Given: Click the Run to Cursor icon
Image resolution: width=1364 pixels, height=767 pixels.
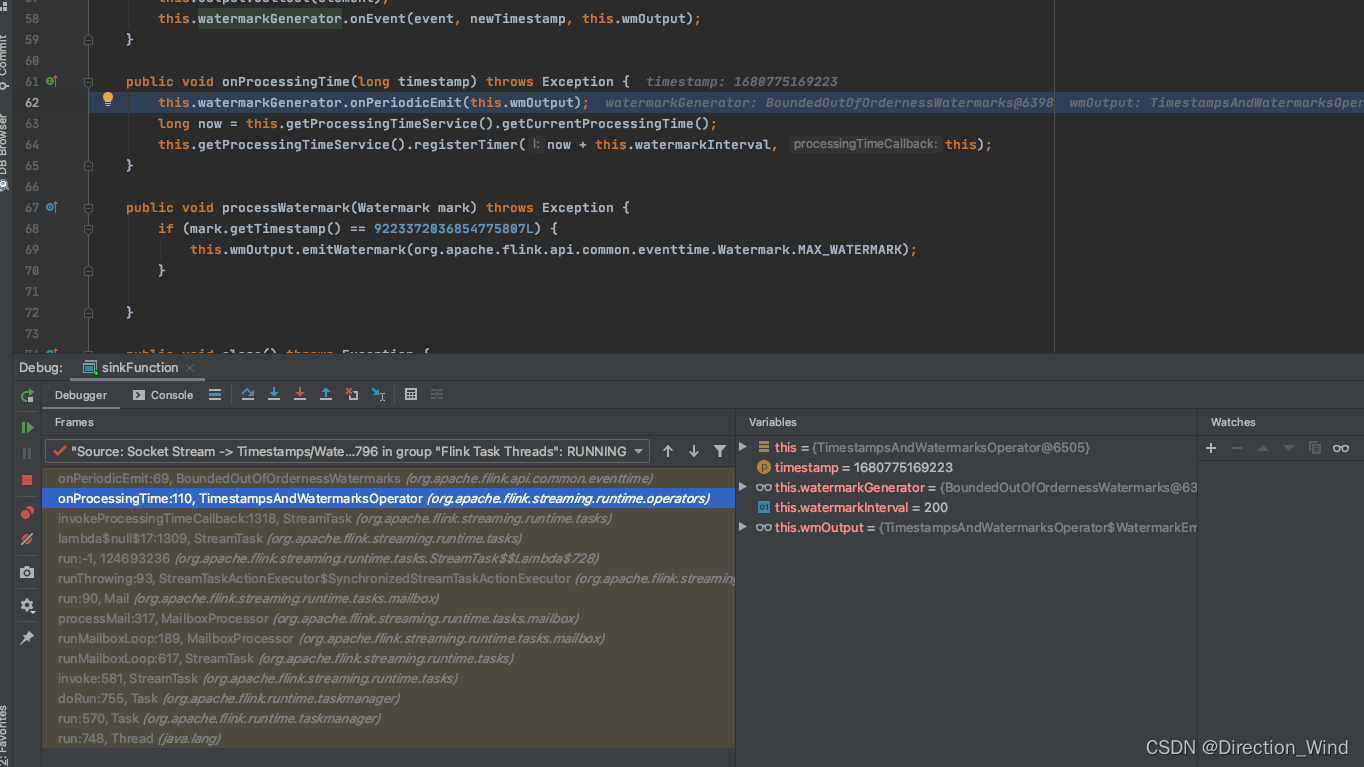Looking at the screenshot, I should [378, 395].
